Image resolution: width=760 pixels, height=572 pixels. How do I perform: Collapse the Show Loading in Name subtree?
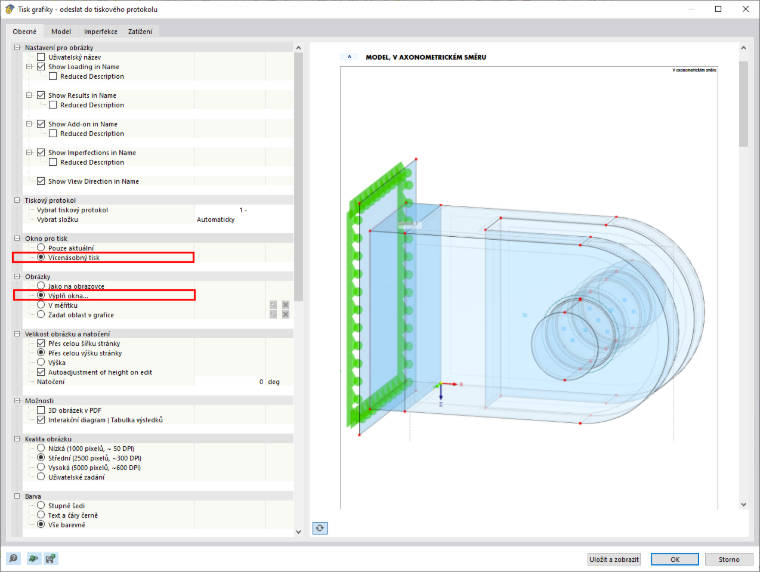(x=29, y=67)
